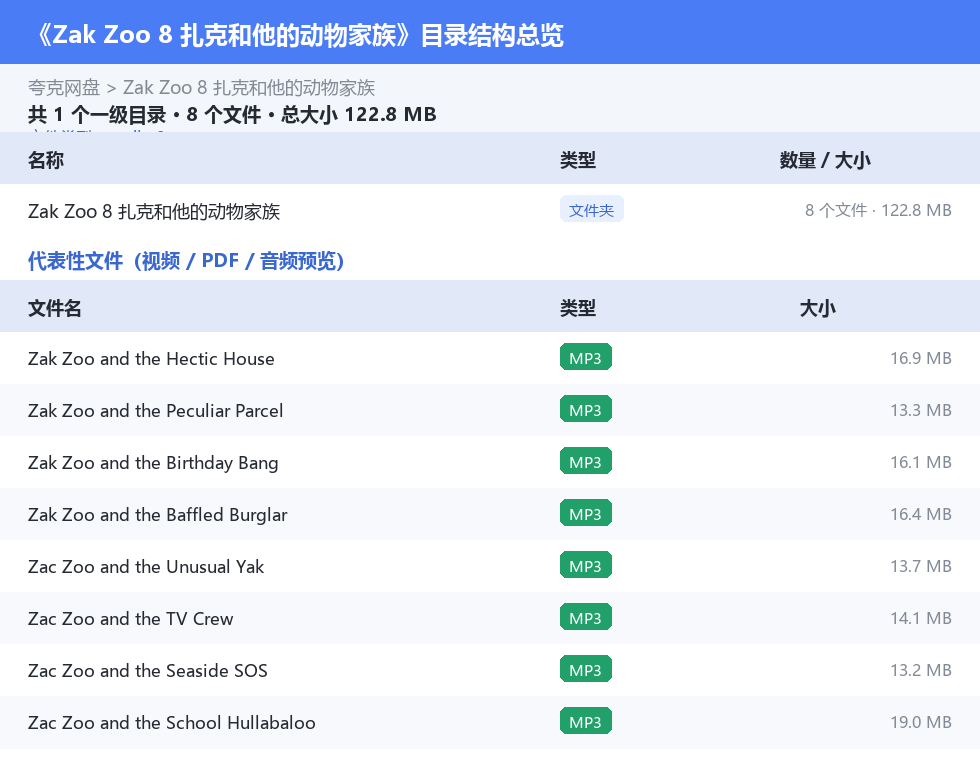The height and width of the screenshot is (780, 980).
Task: Click breadcrumb Zak Zoo 8 扎克和他的动物家族
Action: click(x=249, y=88)
